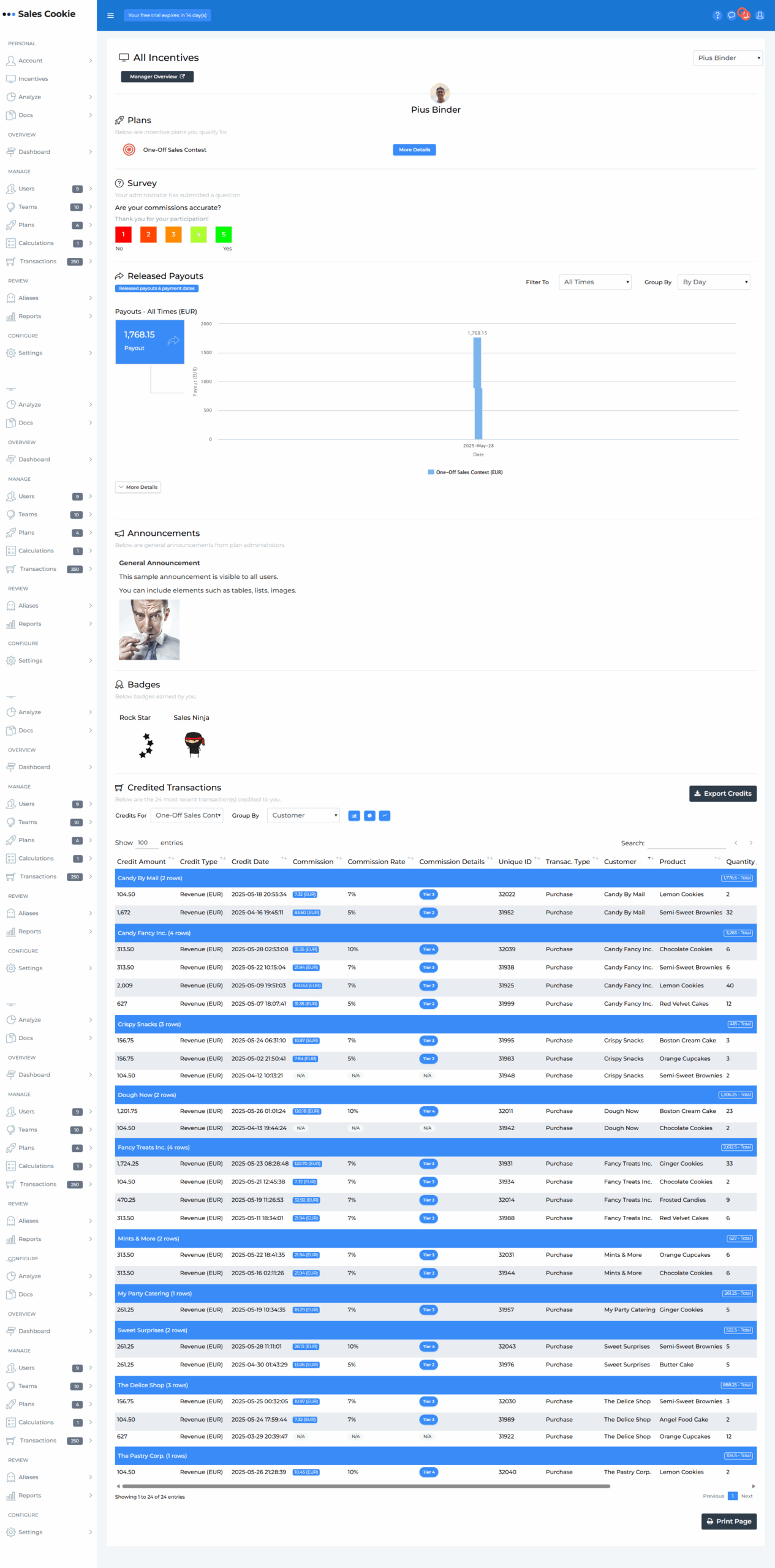The image size is (775, 1568).
Task: Show the pie chart view of credits
Action: click(369, 815)
